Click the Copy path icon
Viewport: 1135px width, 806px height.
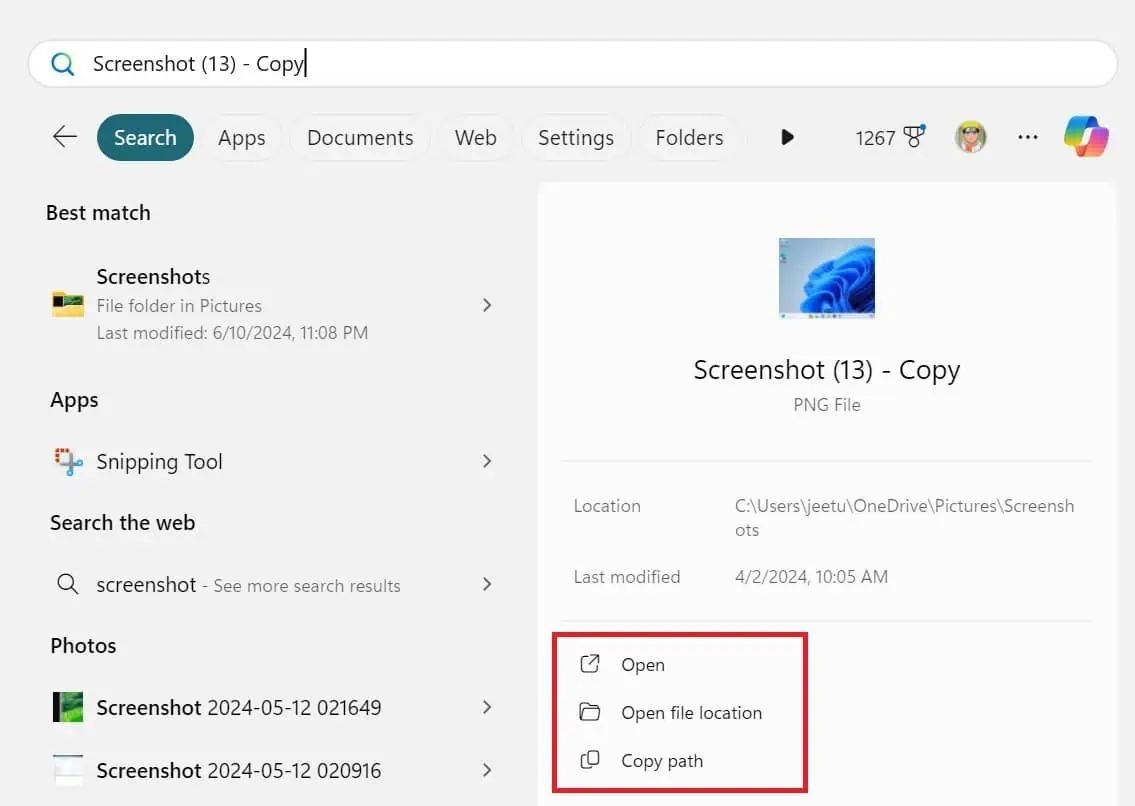(x=590, y=760)
